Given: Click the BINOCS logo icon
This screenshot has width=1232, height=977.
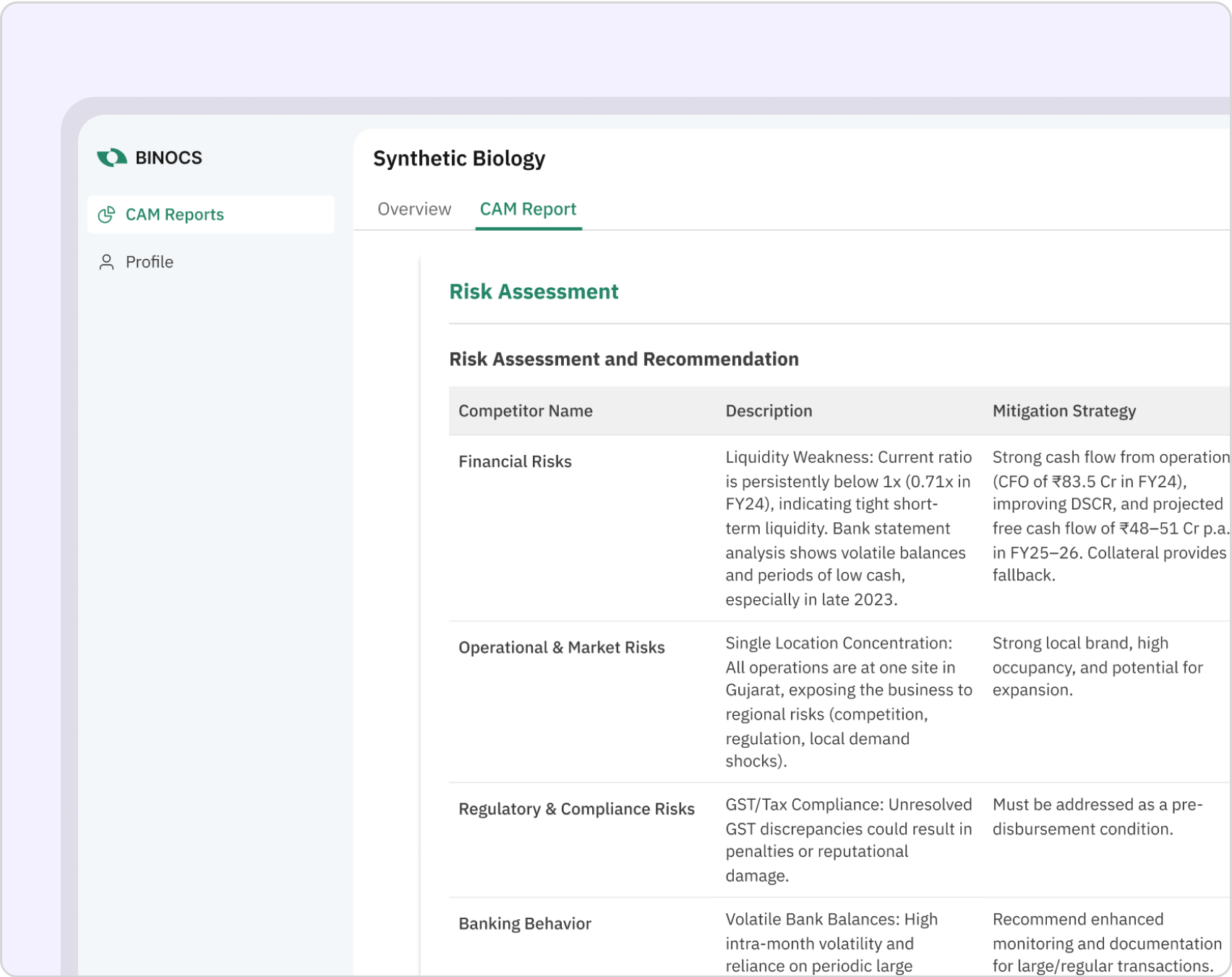Looking at the screenshot, I should (x=112, y=158).
